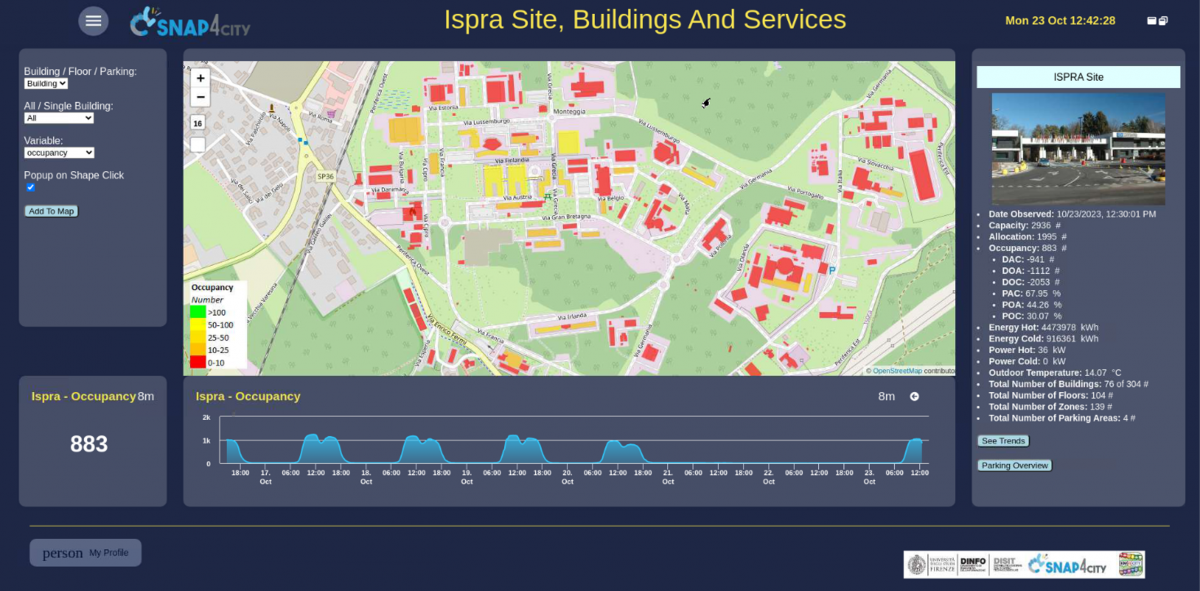1200x591 pixels.
Task: Click the blank square map control
Action: [198, 144]
